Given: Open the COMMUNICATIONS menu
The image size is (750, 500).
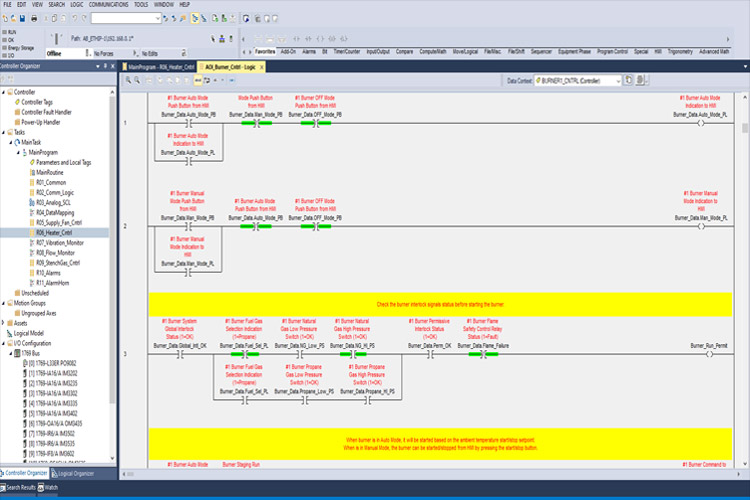Looking at the screenshot, I should coord(108,5).
